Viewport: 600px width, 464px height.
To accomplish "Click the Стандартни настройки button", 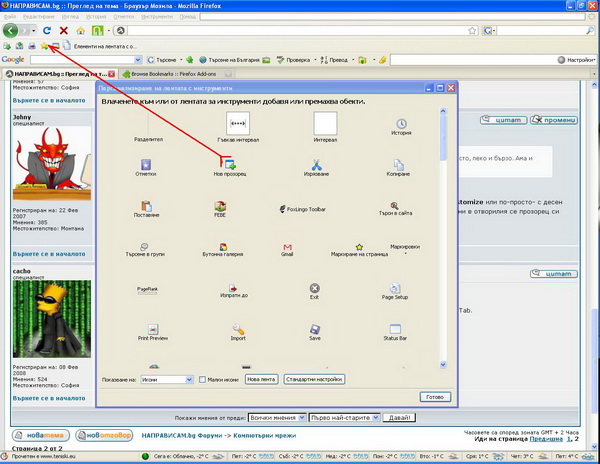I will tap(314, 379).
